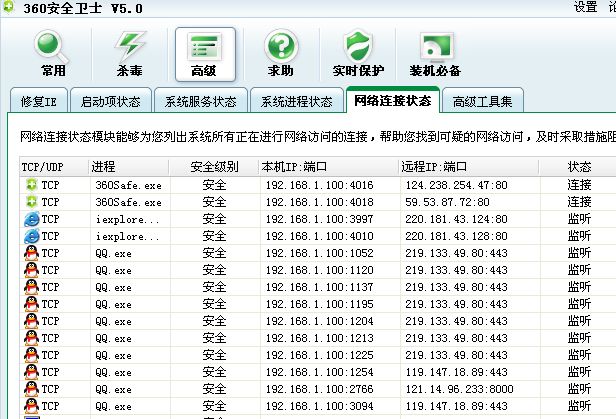Click 安全 level of port 1225 row
Image resolution: width=616 pixels, height=419 pixels.
[x=214, y=355]
